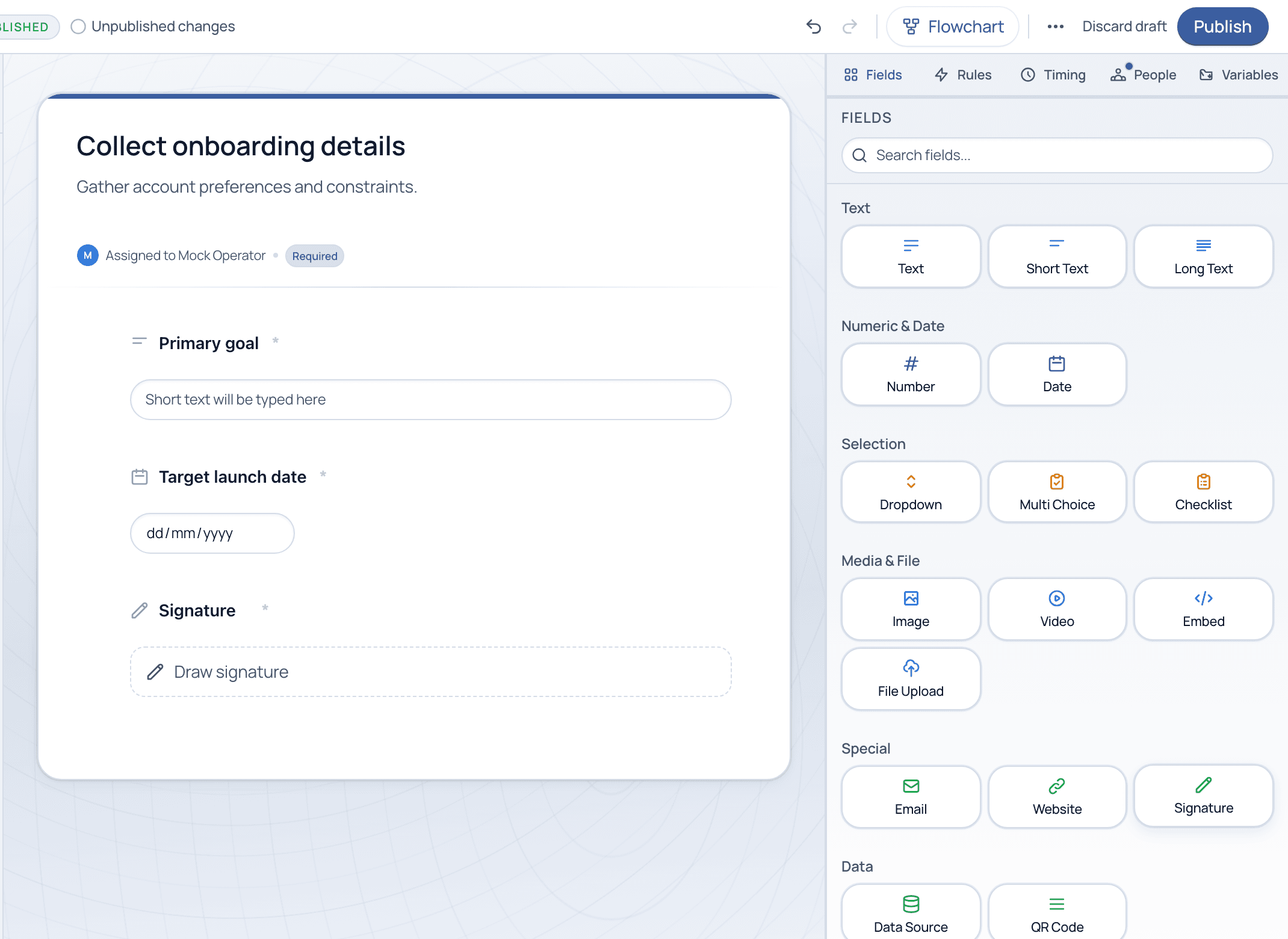This screenshot has width=1288, height=939.
Task: Click the redo arrow icon
Action: 849,26
